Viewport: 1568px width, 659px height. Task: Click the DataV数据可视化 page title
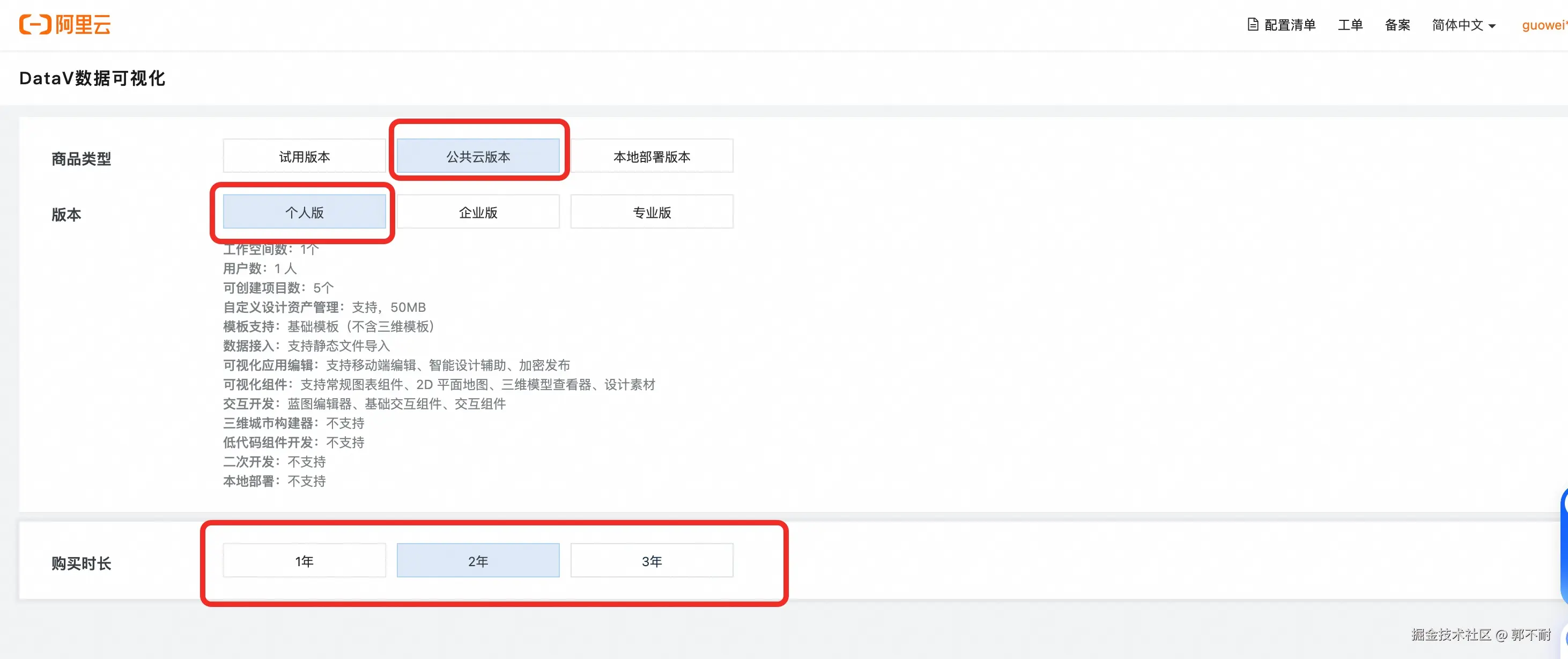[92, 78]
